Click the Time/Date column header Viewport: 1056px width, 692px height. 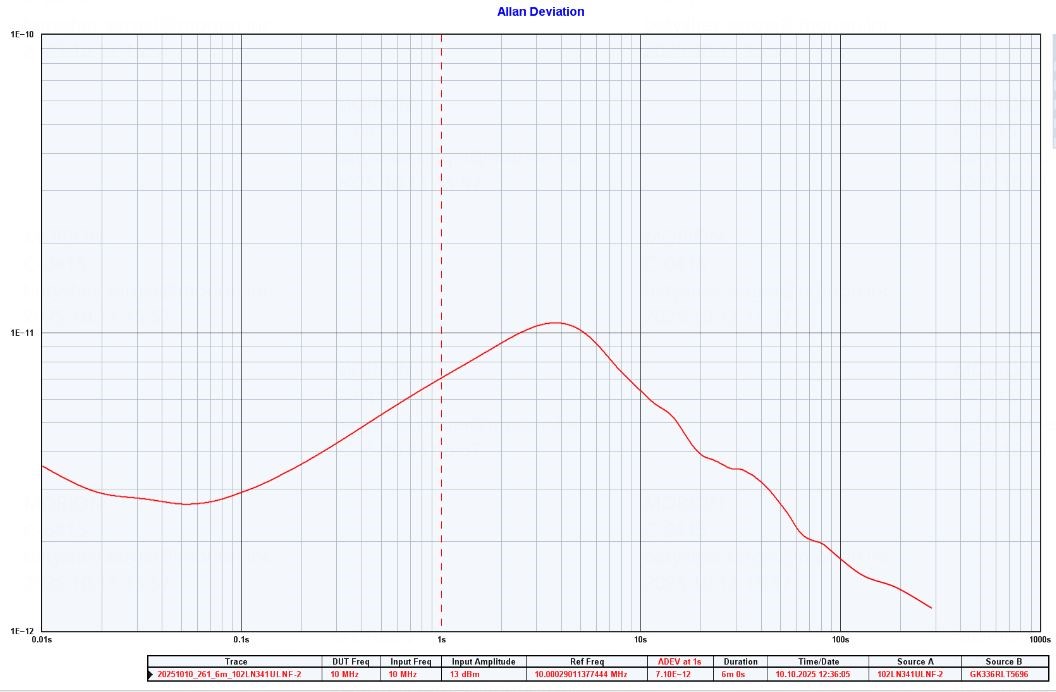point(818,662)
